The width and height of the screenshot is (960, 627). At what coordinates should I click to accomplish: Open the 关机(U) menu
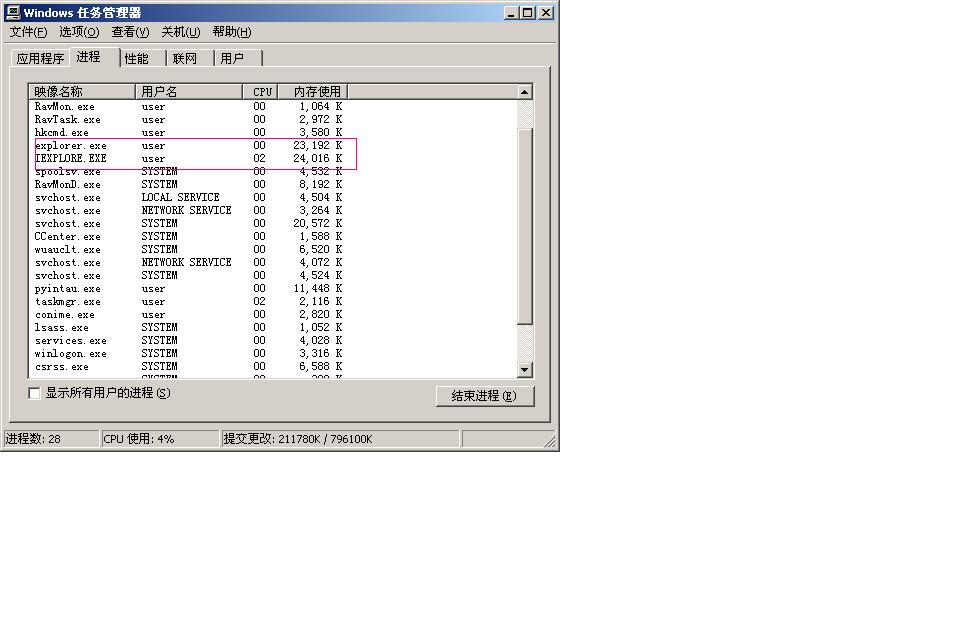click(181, 32)
